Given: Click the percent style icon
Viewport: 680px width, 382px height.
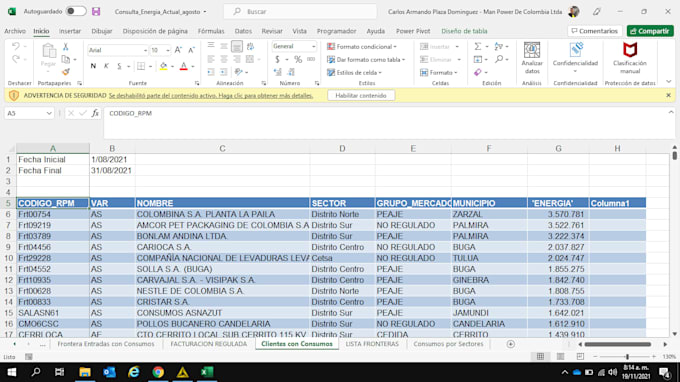Looking at the screenshot, I should pyautogui.click(x=298, y=59).
